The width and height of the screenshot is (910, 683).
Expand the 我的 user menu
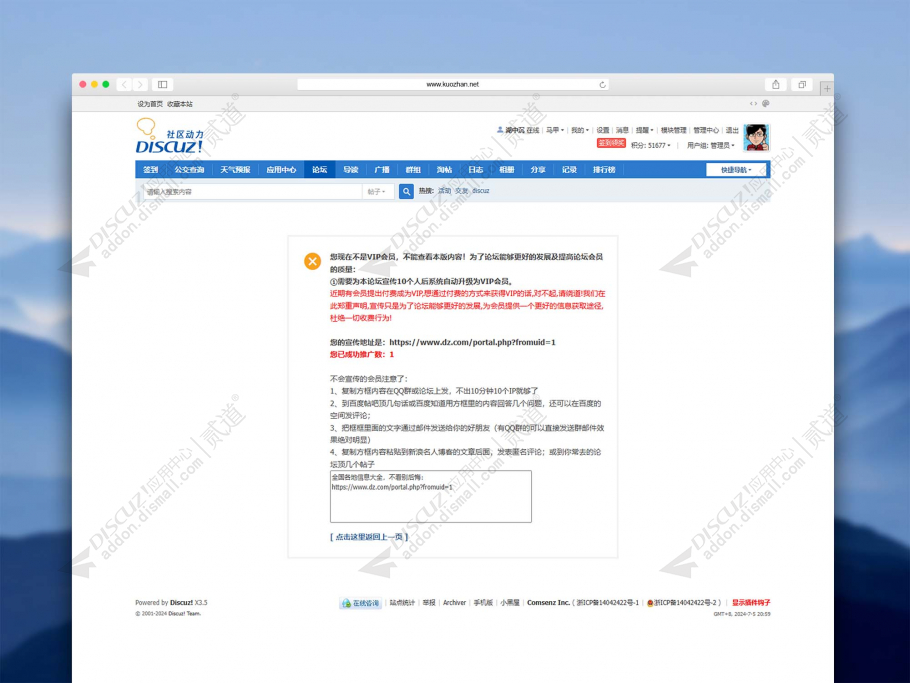click(579, 130)
